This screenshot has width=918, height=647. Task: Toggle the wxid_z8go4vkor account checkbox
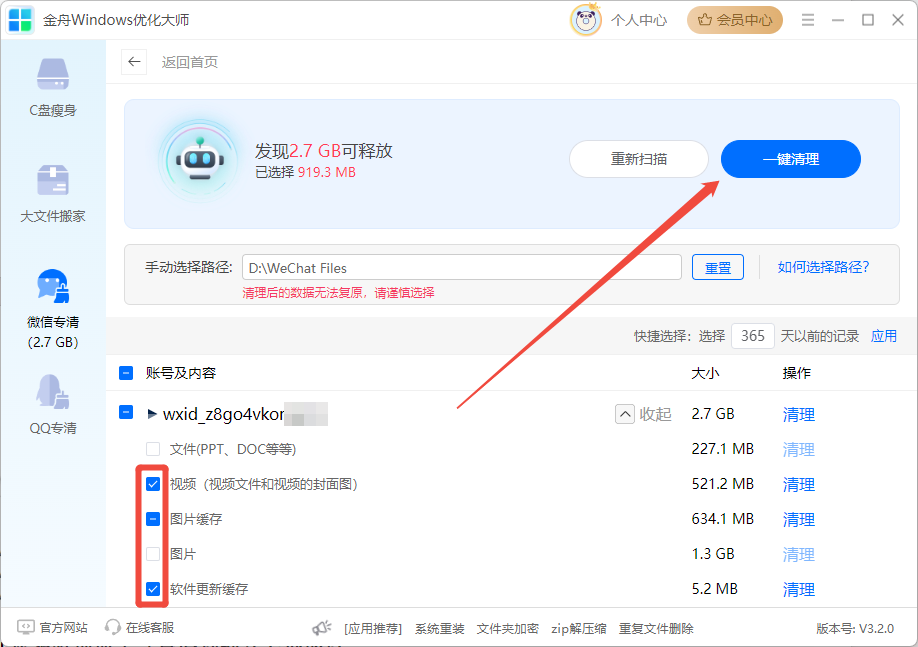(126, 412)
